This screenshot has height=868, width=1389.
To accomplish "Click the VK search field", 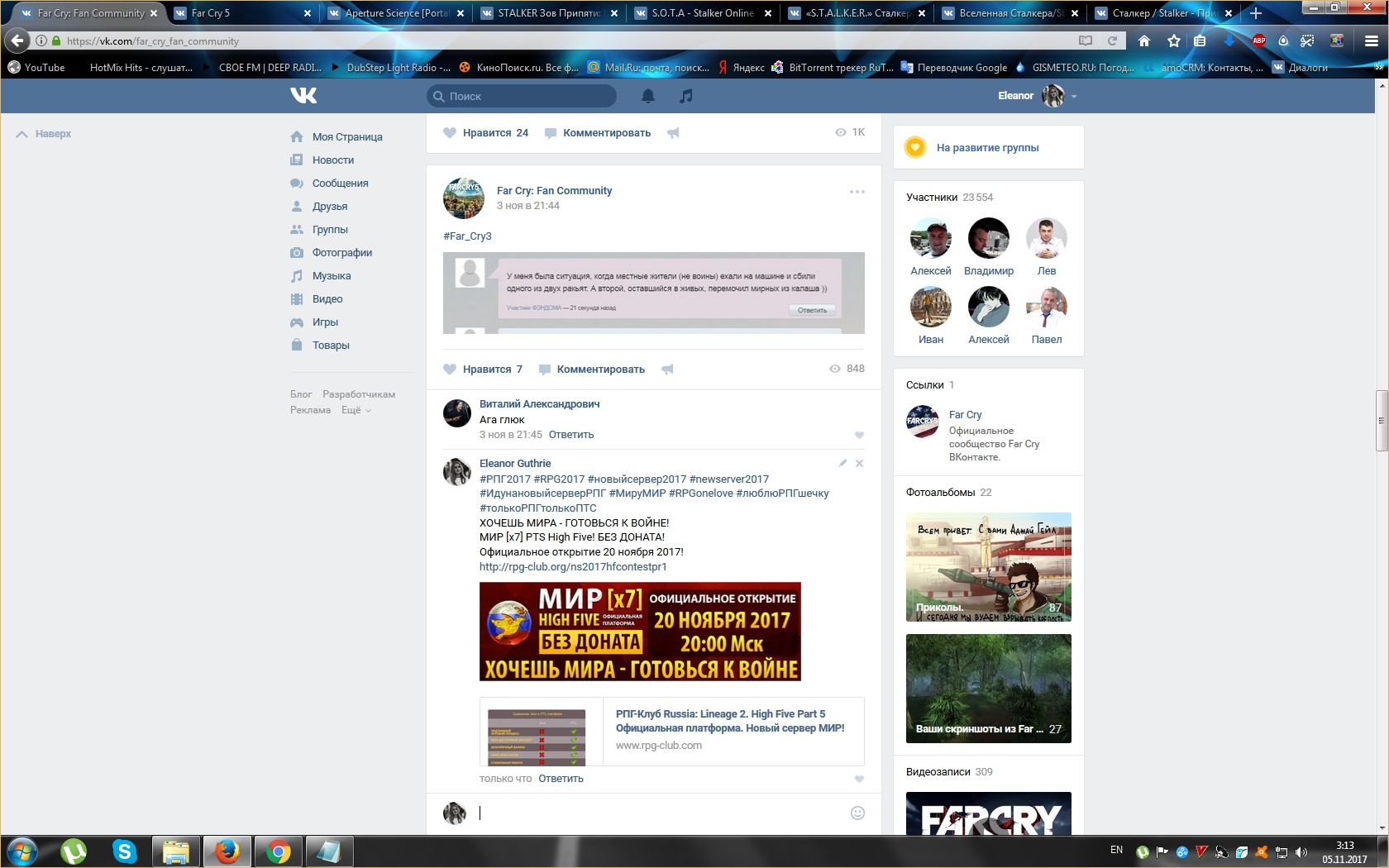I will tap(522, 96).
